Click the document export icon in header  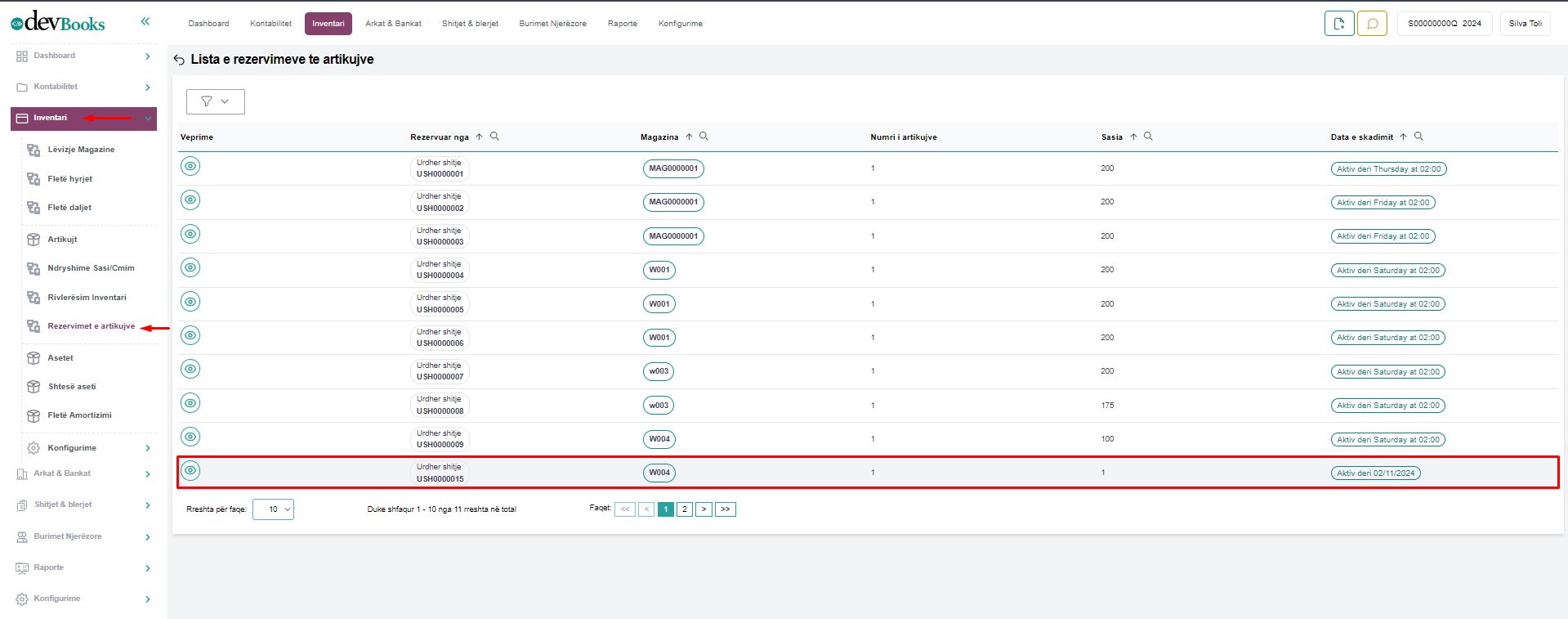tap(1338, 24)
